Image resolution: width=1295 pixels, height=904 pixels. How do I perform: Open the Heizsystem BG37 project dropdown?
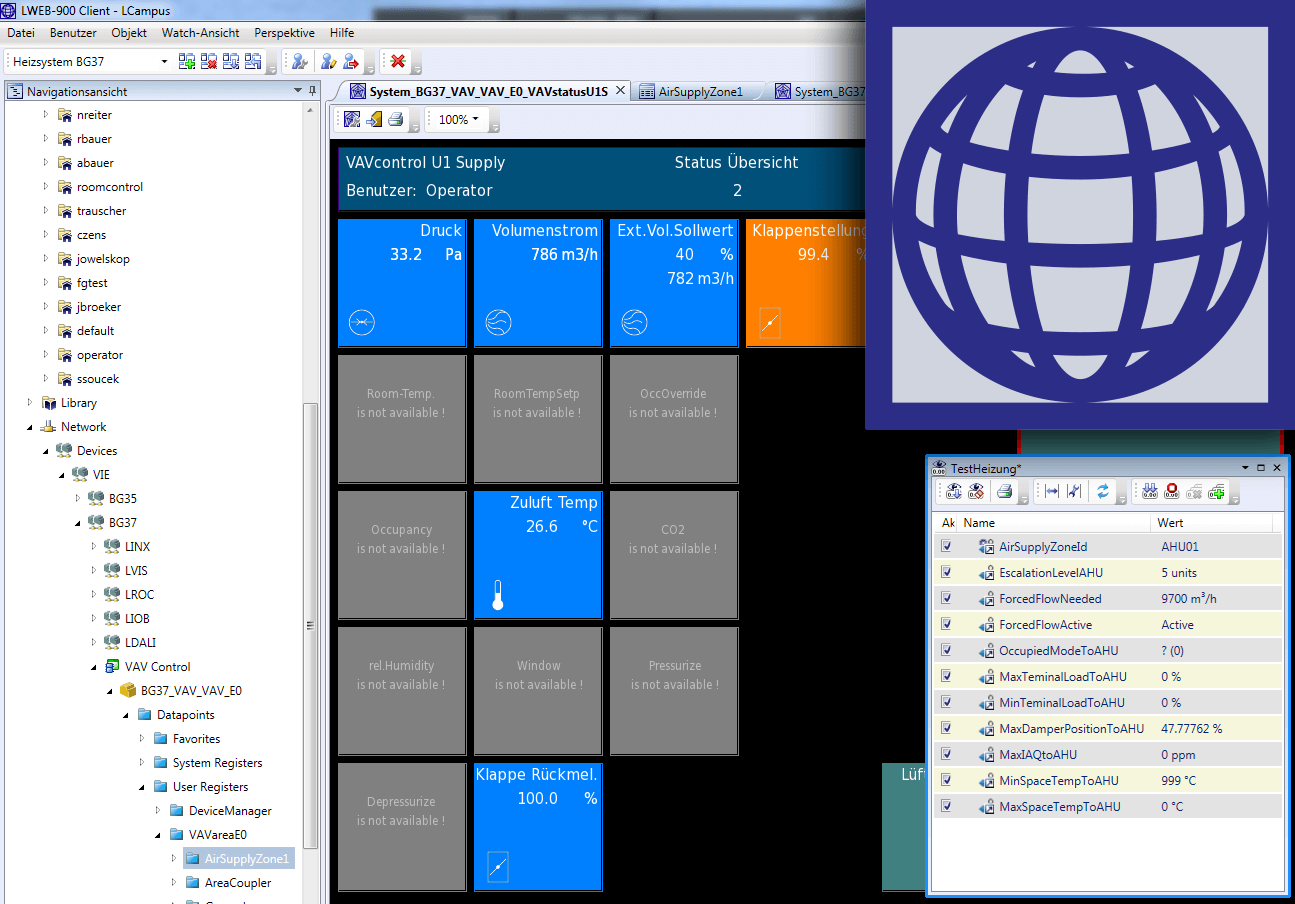[165, 62]
